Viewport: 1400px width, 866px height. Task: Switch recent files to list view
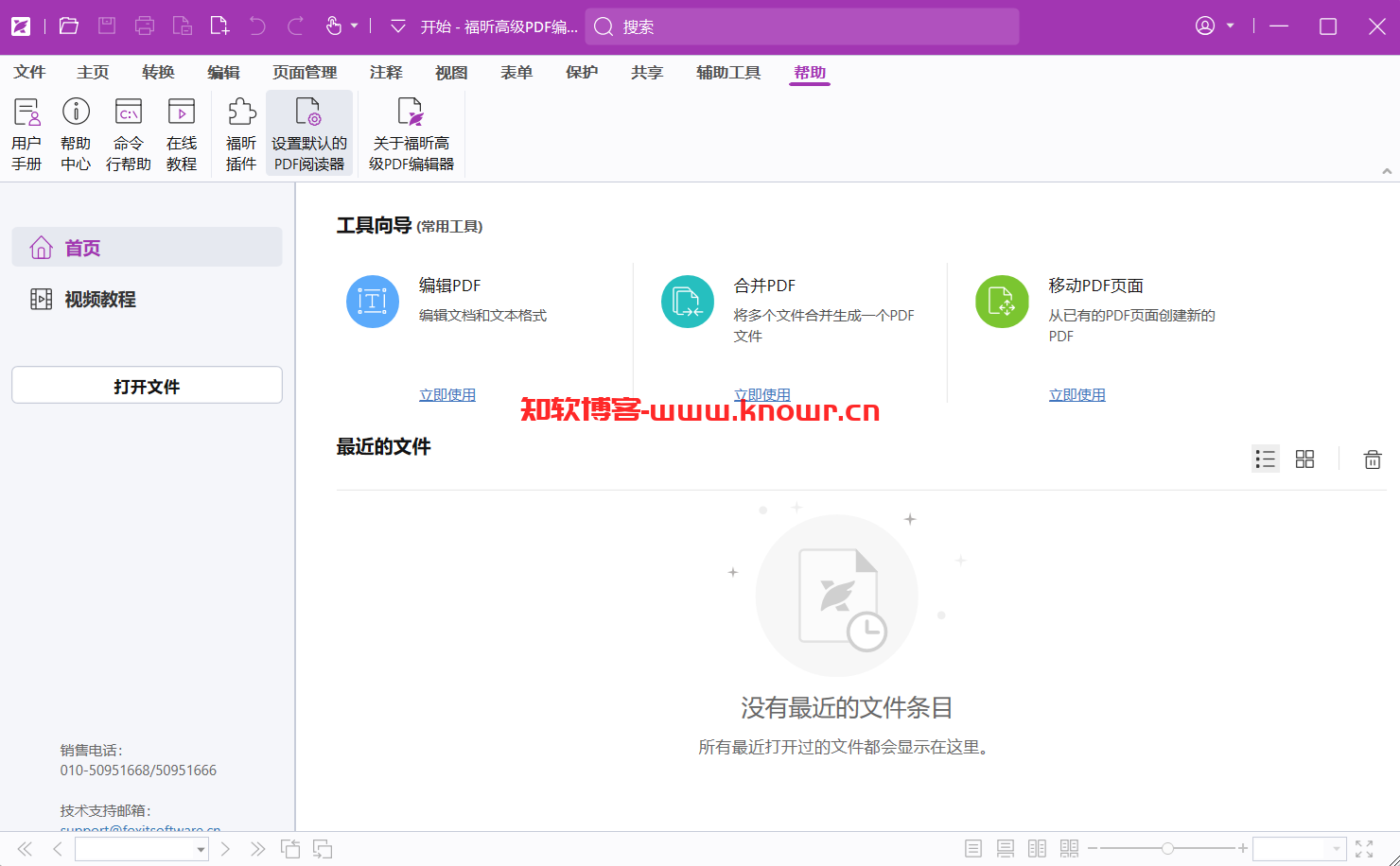coord(1266,459)
